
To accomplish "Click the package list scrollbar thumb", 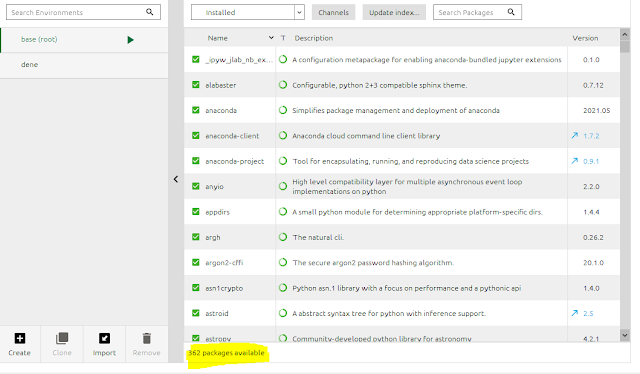I will click(624, 47).
